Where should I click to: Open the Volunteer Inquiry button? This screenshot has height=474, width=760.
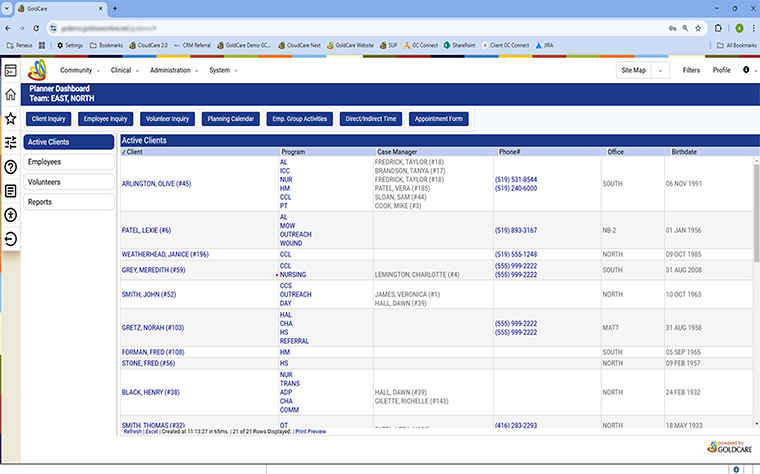pos(167,119)
